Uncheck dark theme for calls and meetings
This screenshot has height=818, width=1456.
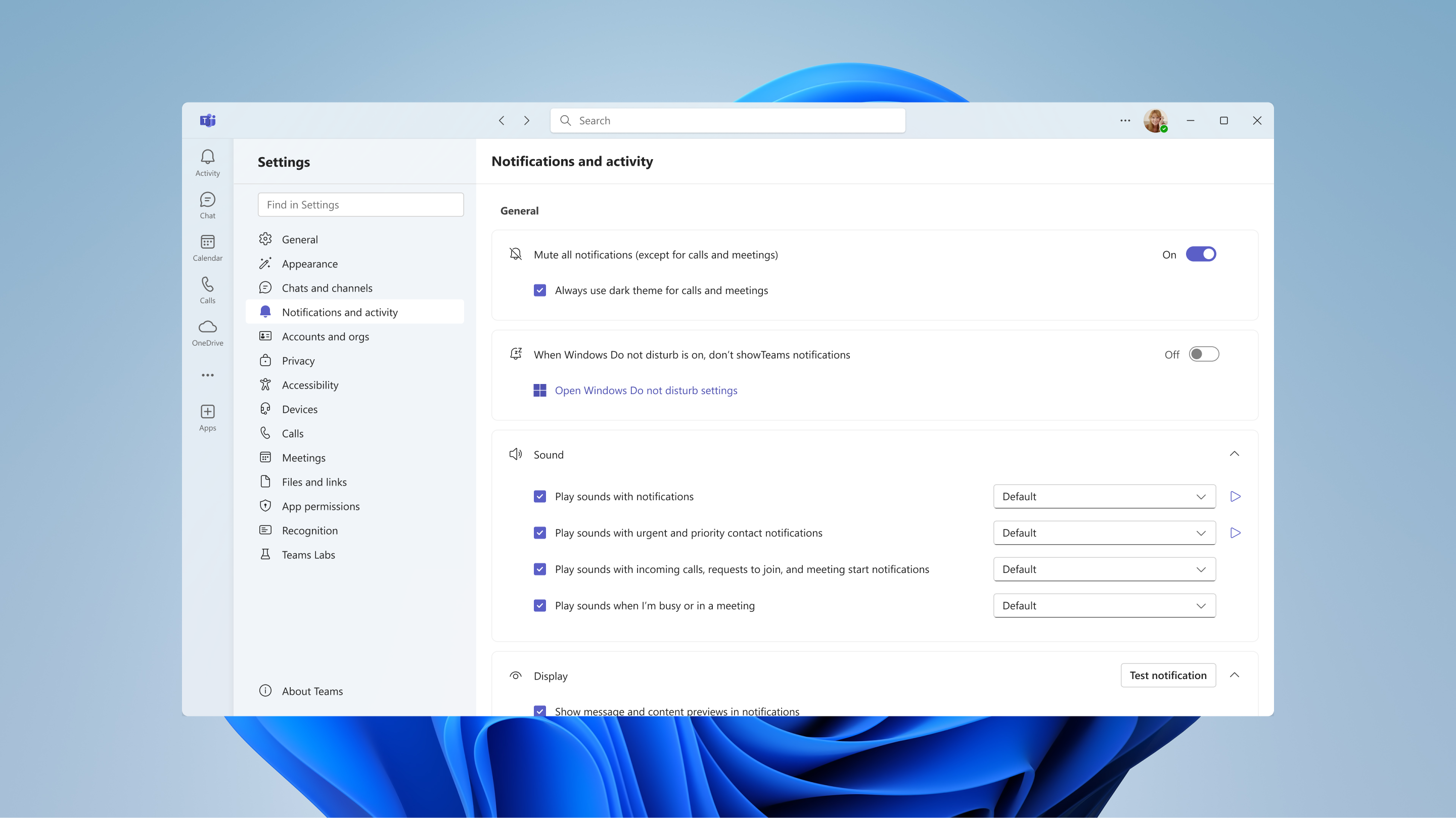[x=540, y=290]
